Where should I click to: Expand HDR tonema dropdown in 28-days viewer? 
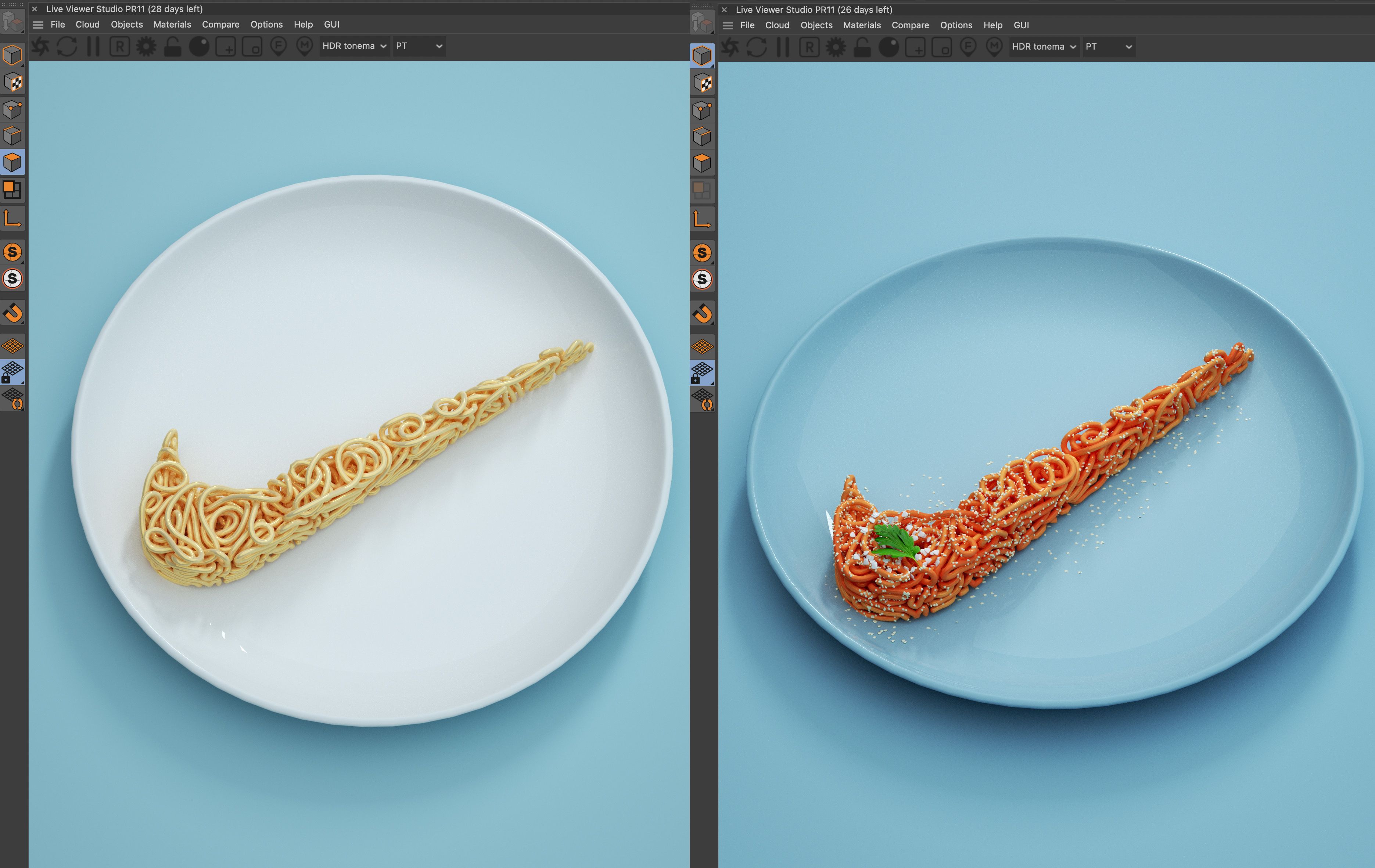(354, 46)
